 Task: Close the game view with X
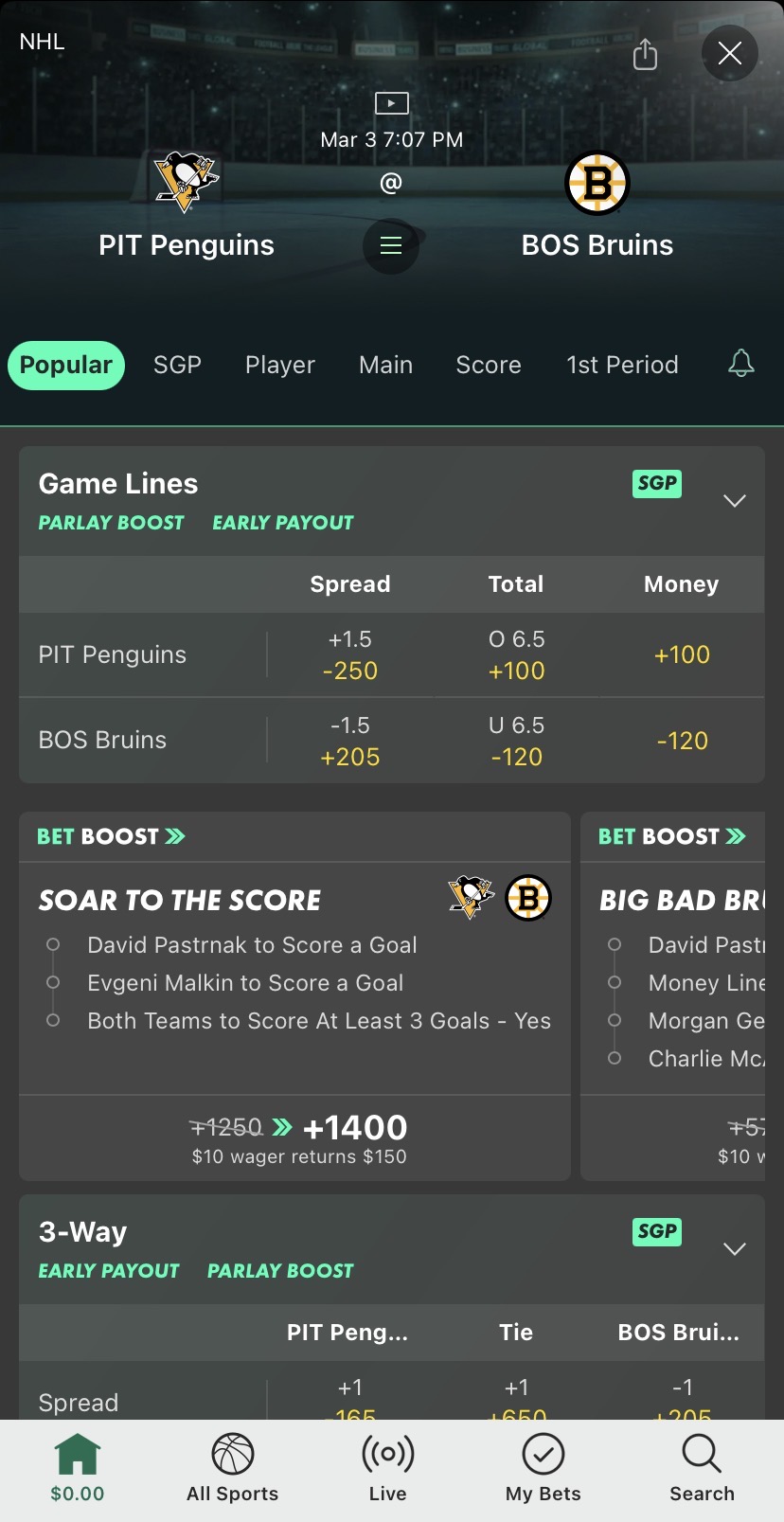tap(729, 53)
